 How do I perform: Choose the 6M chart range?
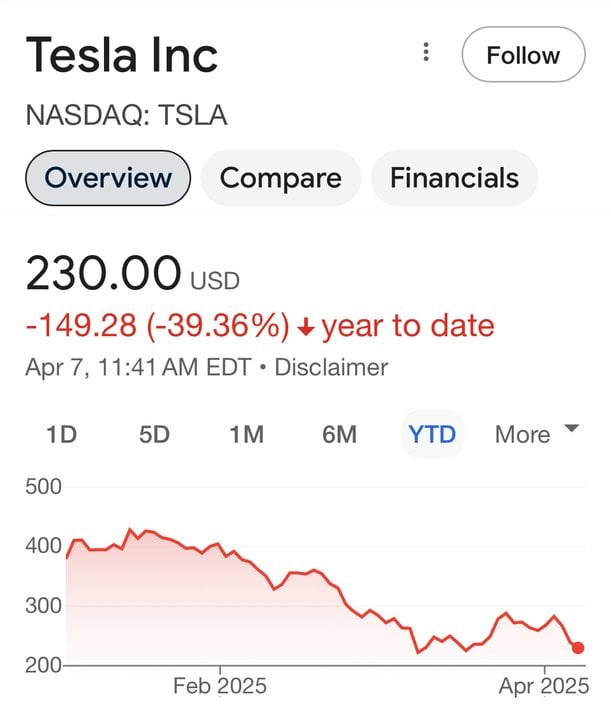point(339,434)
